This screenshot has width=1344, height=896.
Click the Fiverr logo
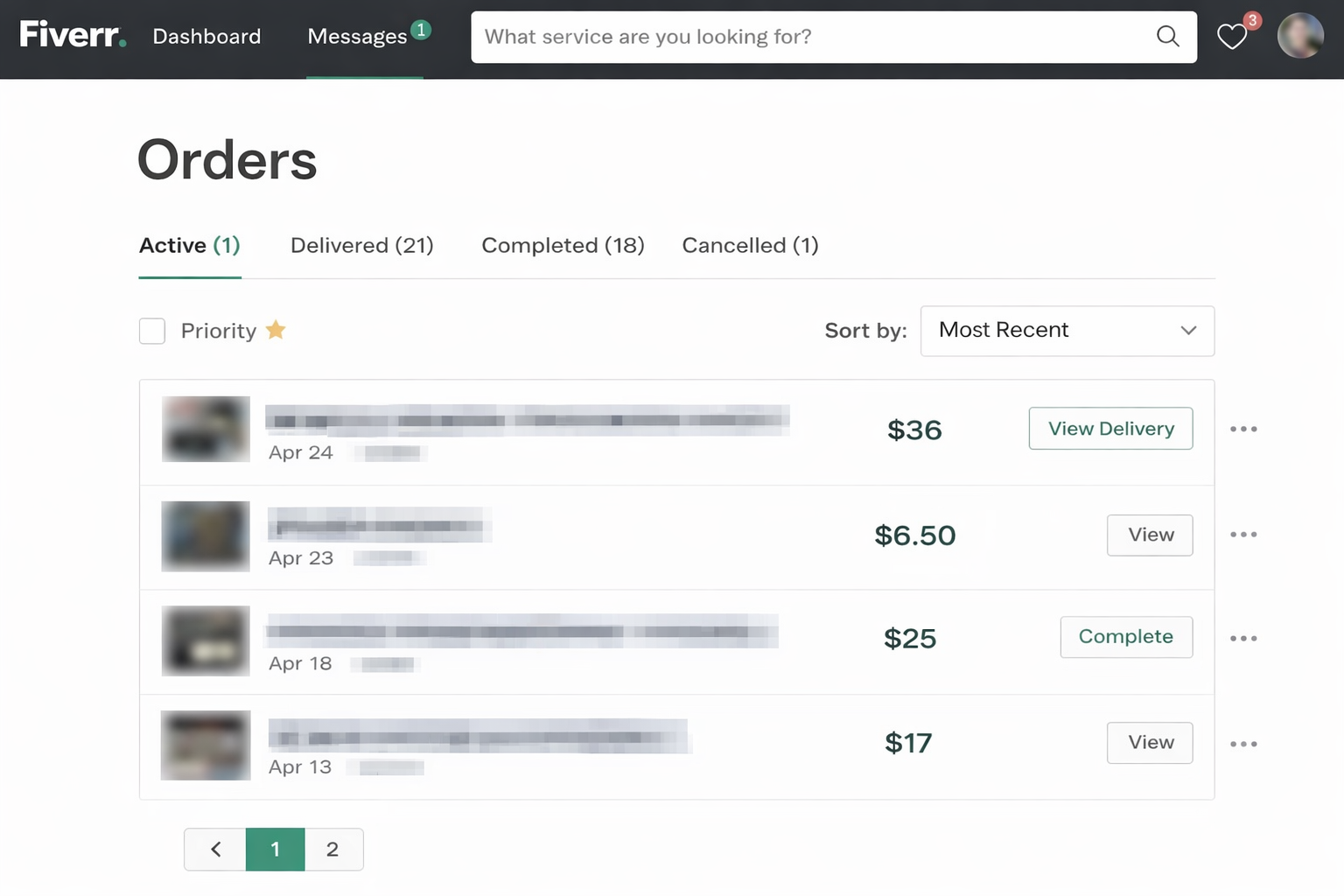[73, 35]
